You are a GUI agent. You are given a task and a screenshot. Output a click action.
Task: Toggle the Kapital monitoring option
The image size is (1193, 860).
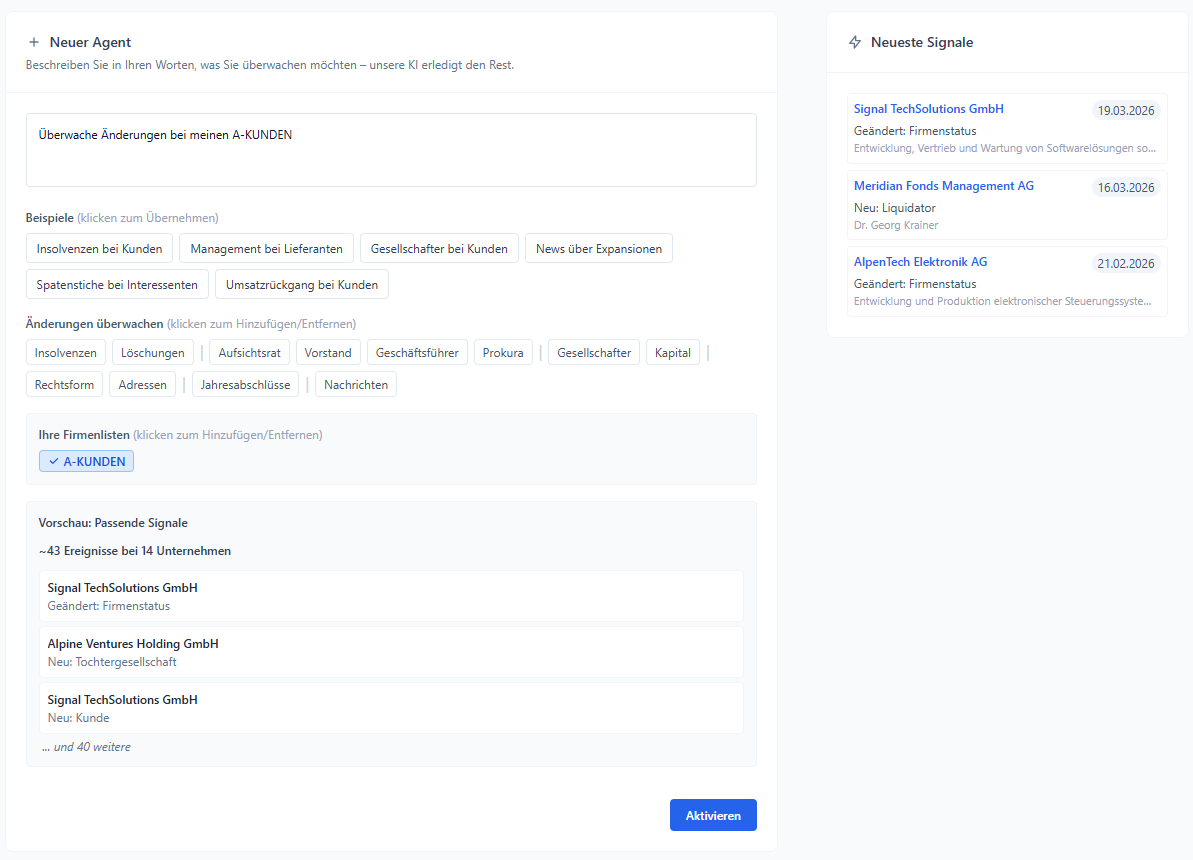pyautogui.click(x=672, y=352)
